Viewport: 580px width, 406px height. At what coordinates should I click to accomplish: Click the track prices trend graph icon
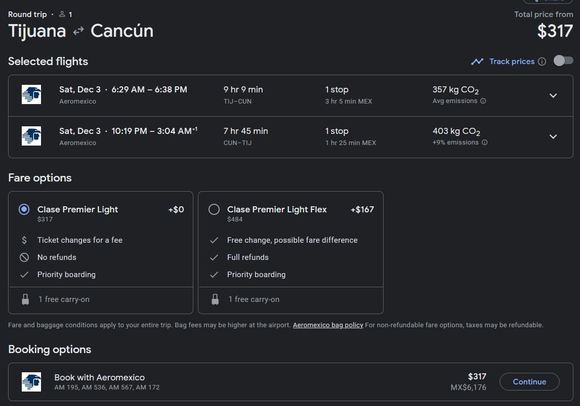pyautogui.click(x=477, y=61)
